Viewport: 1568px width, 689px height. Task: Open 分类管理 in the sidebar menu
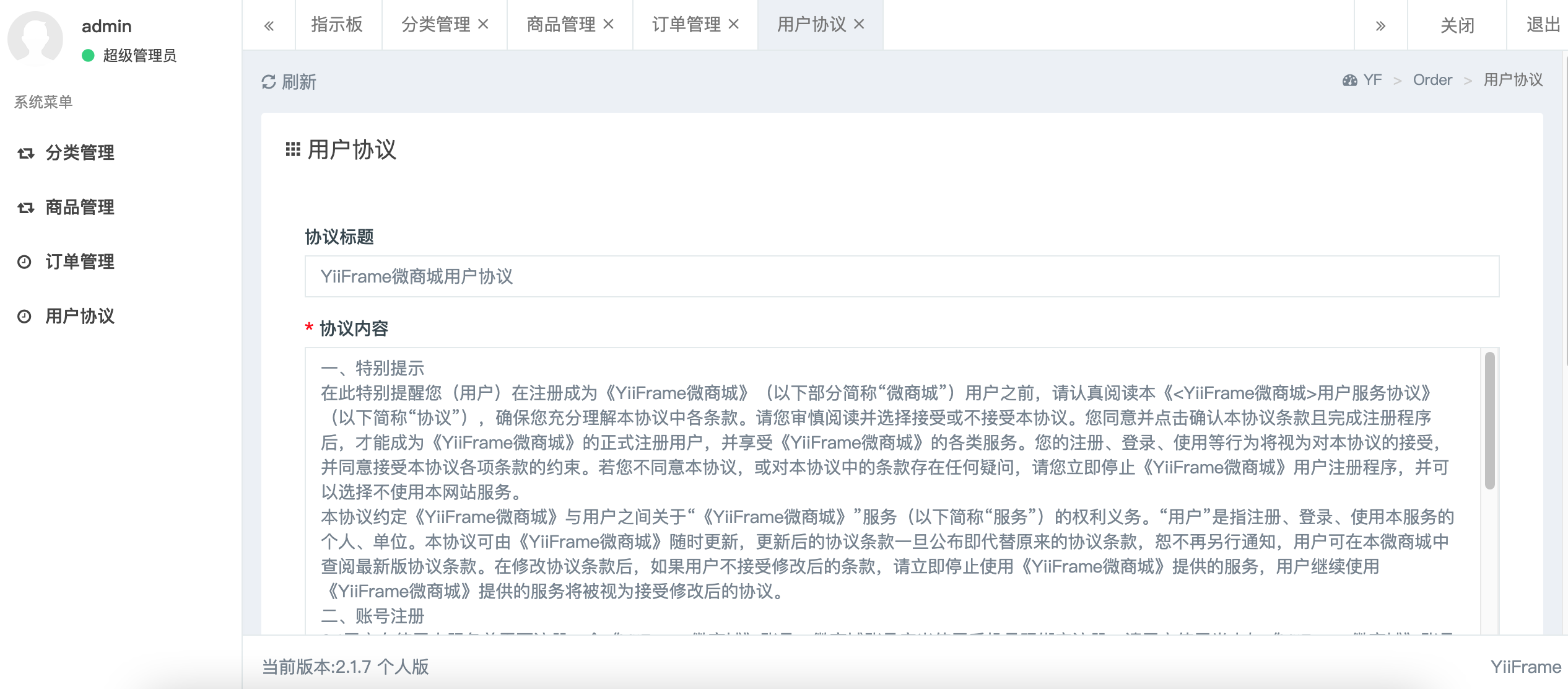79,152
